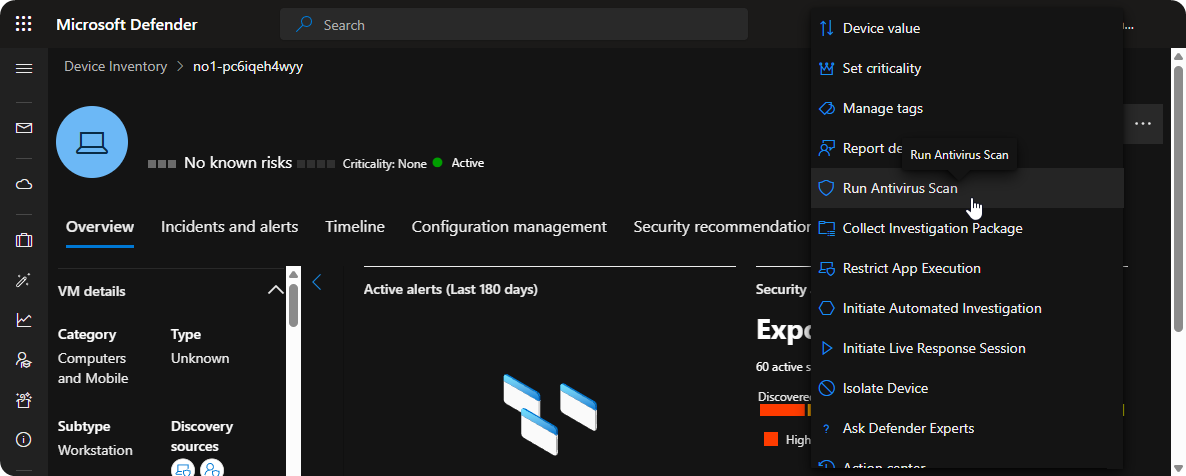Click the blue laptop device avatar
Screen dimensions: 1186x476
click(x=92, y=142)
